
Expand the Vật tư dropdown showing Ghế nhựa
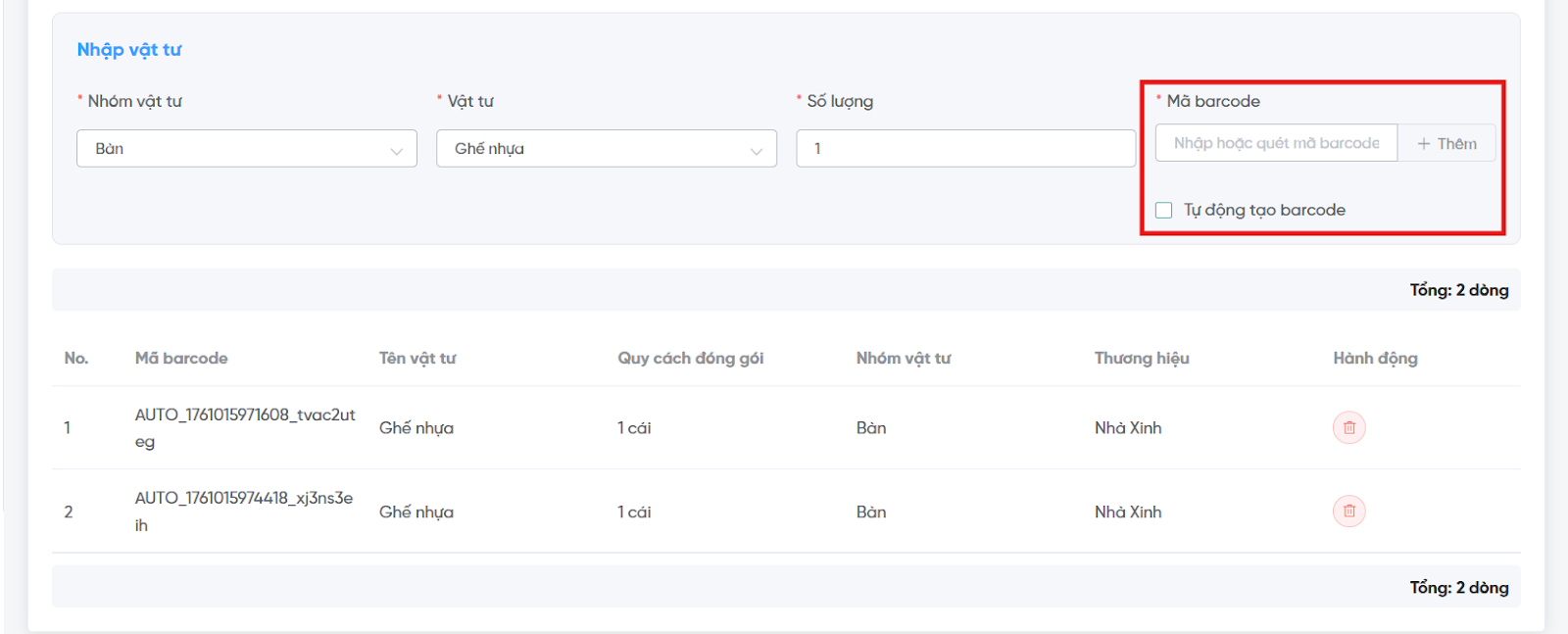coord(606,149)
